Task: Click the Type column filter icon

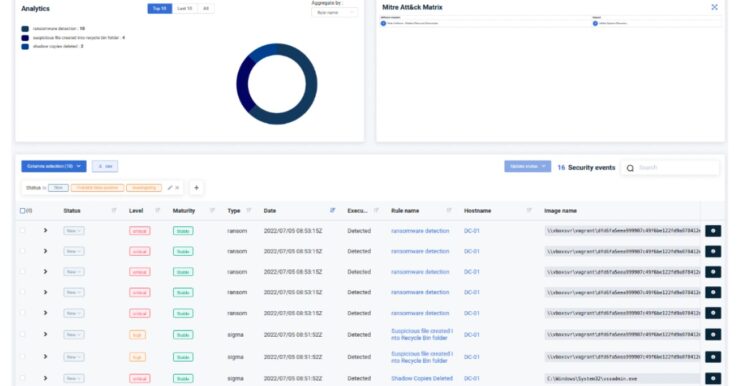Action: pos(249,210)
